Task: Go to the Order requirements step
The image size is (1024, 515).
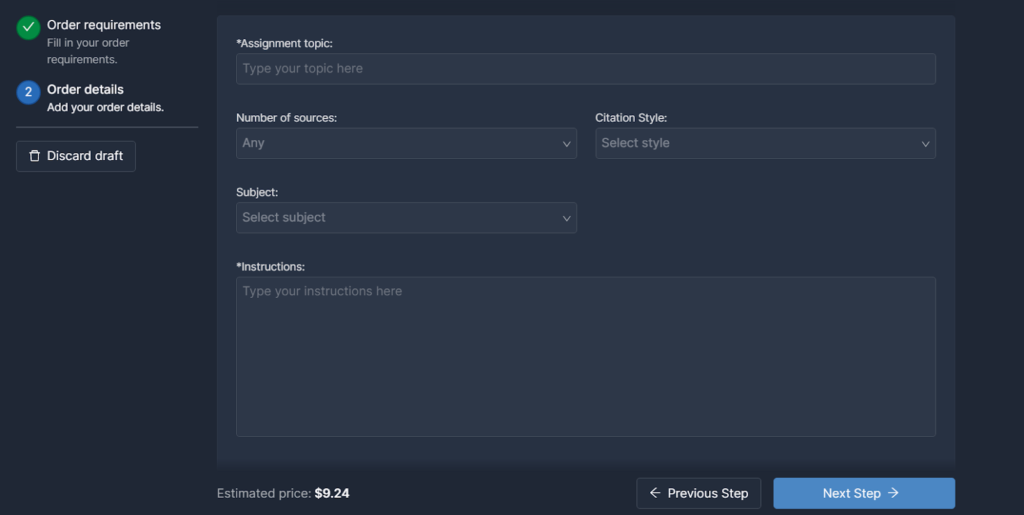Action: pyautogui.click(x=104, y=25)
